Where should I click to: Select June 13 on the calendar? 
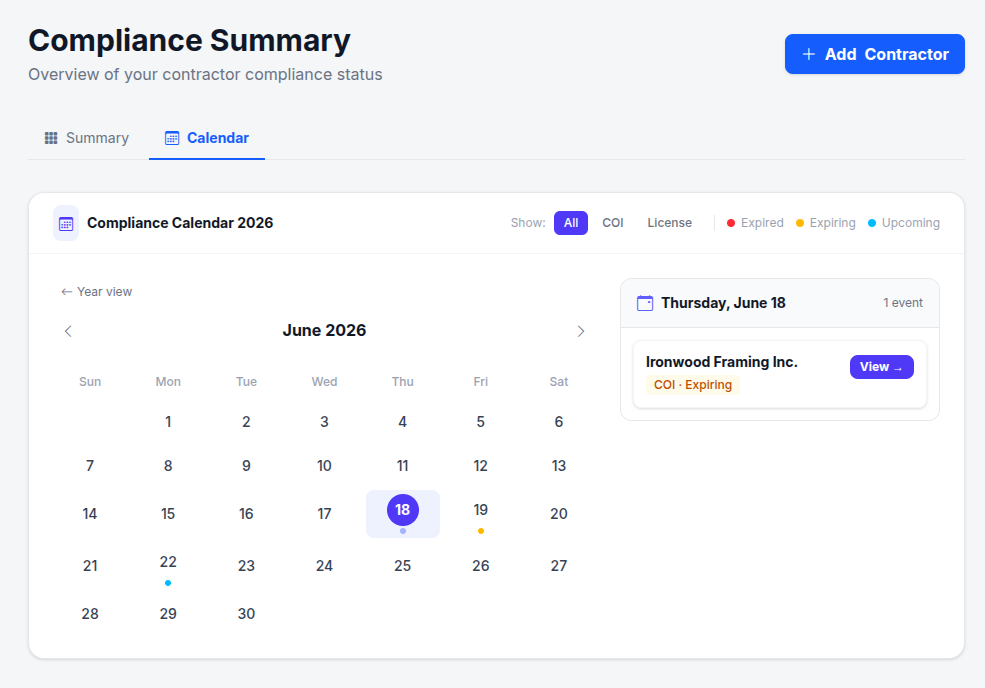click(x=558, y=466)
